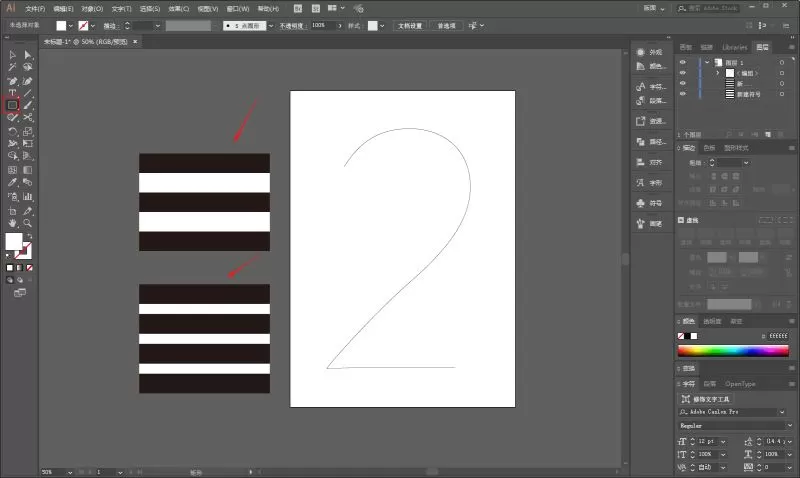Select the Hand tool
Image resolution: width=800 pixels, height=478 pixels.
(x=13, y=223)
